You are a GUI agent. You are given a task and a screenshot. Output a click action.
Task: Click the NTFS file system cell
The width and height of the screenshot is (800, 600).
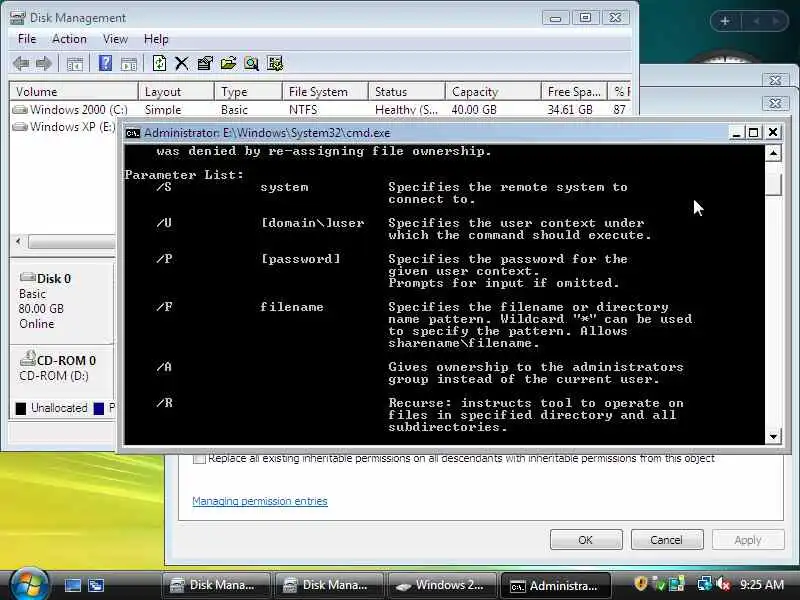(303, 110)
